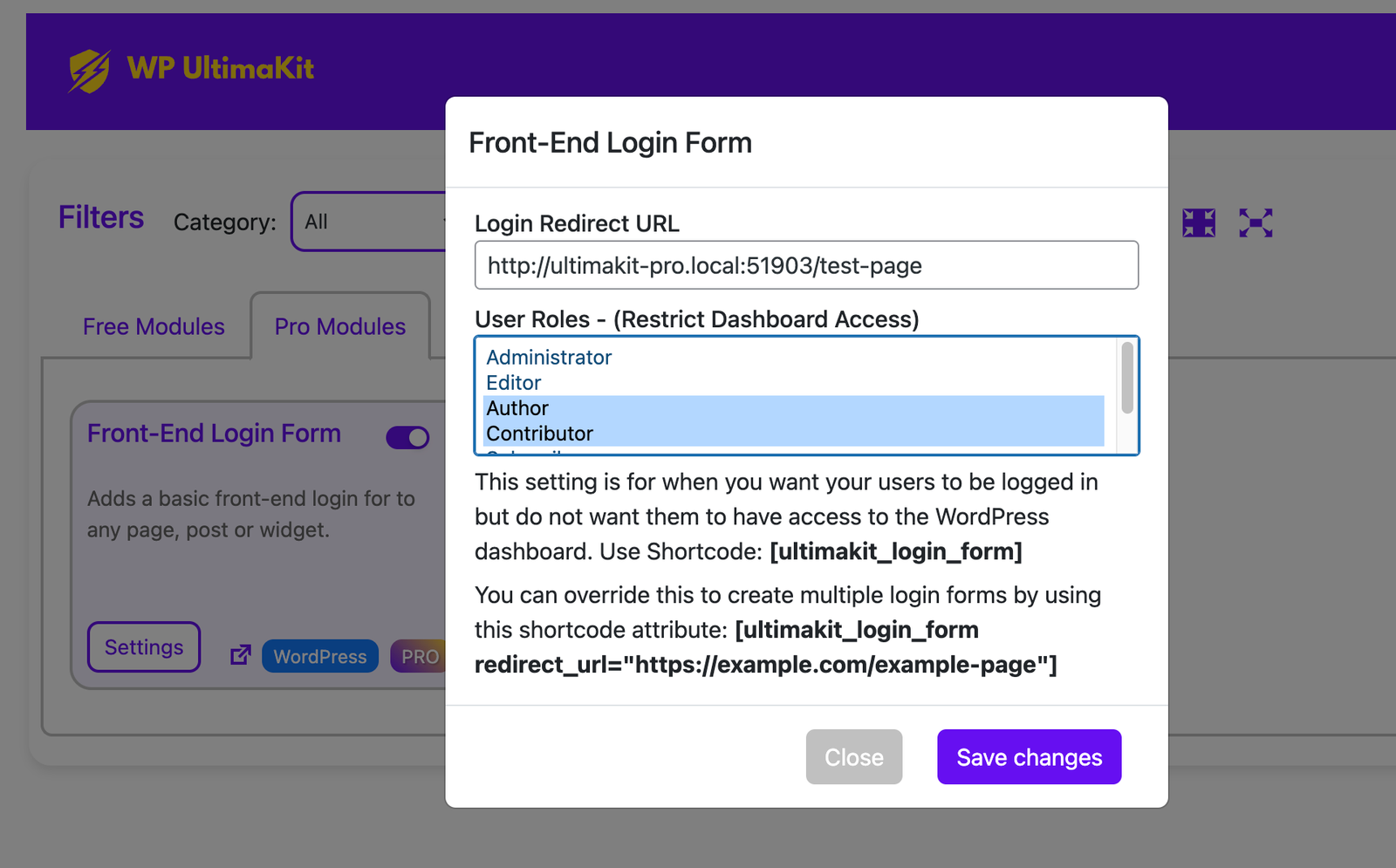1396x868 pixels.
Task: Click the WordPress badge on the module card
Action: 319,656
